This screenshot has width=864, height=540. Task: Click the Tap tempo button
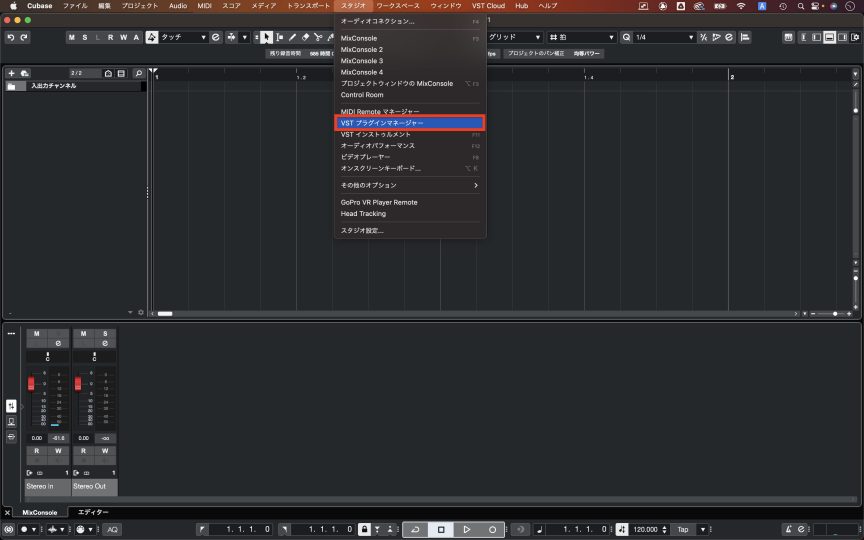(x=683, y=529)
